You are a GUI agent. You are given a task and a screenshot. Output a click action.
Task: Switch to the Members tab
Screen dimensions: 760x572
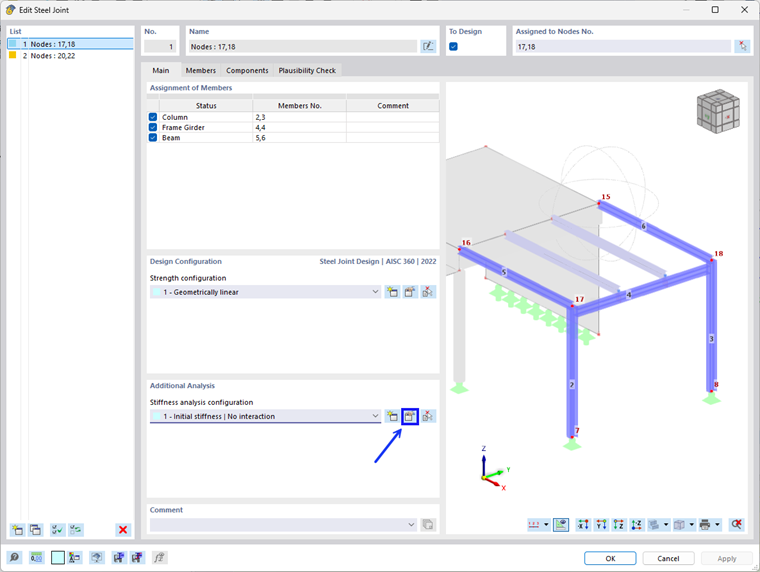pos(201,70)
